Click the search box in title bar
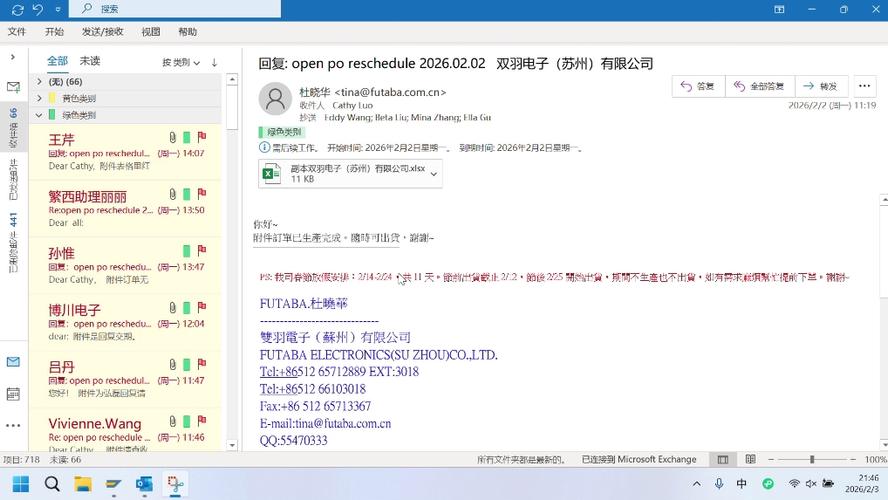 tap(174, 8)
